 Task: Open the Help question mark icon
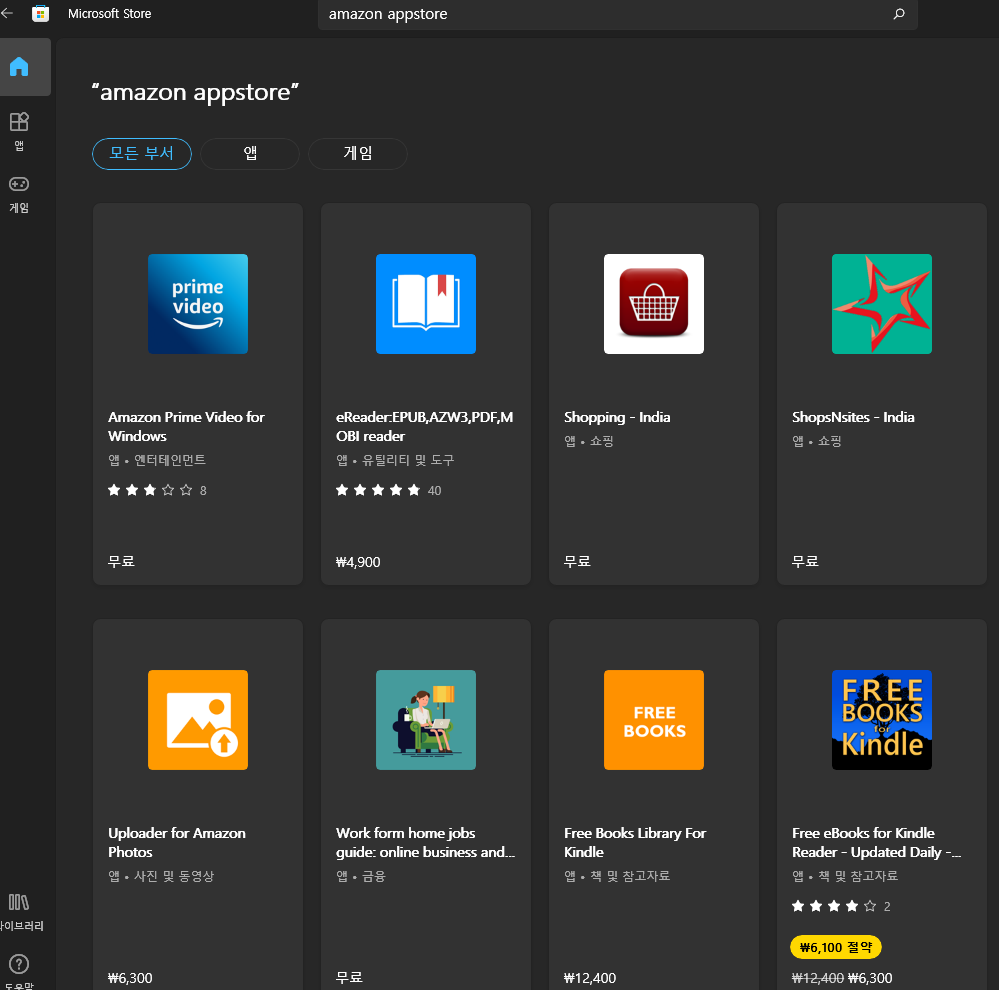coord(19,964)
